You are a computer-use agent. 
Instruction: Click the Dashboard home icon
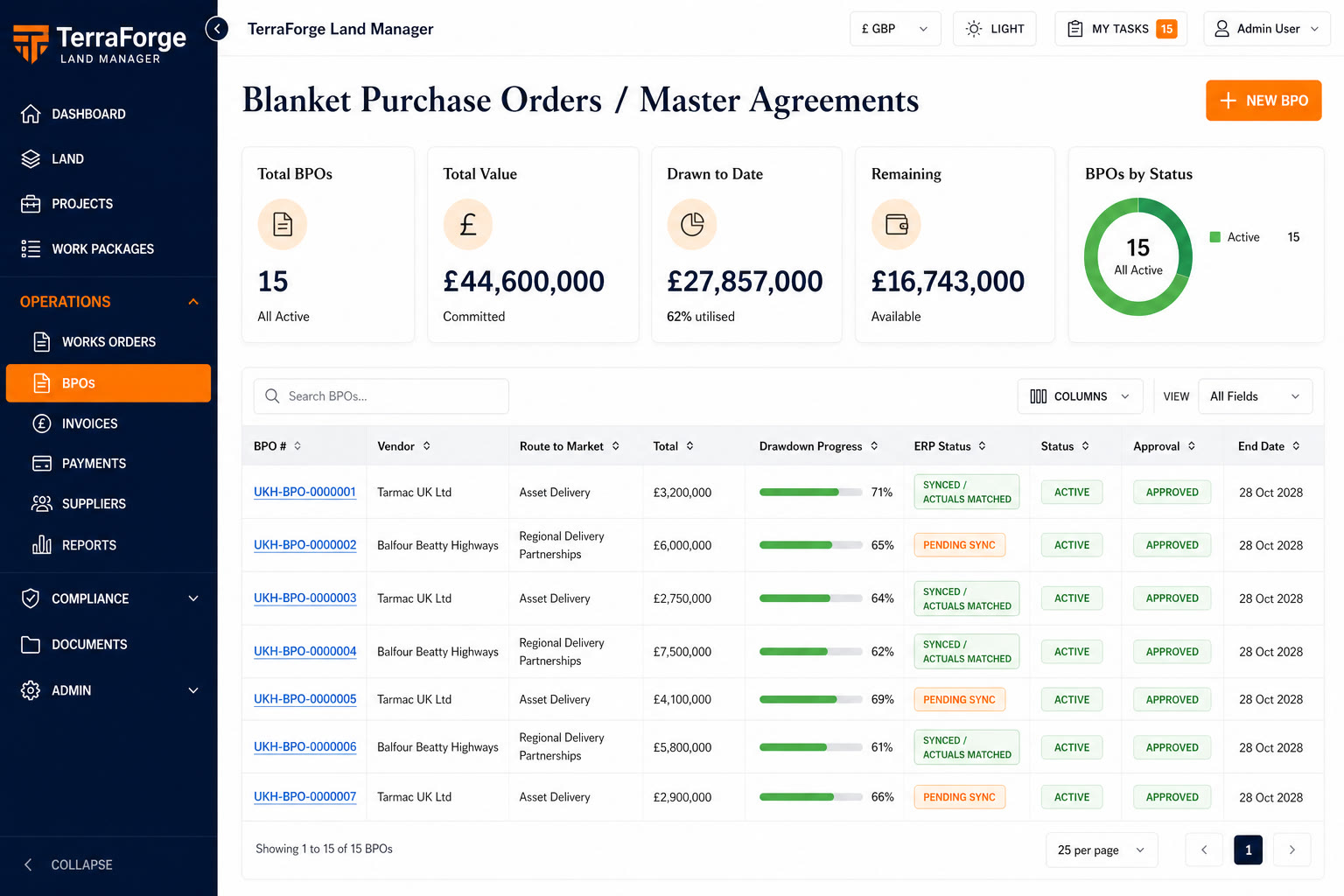(31, 114)
